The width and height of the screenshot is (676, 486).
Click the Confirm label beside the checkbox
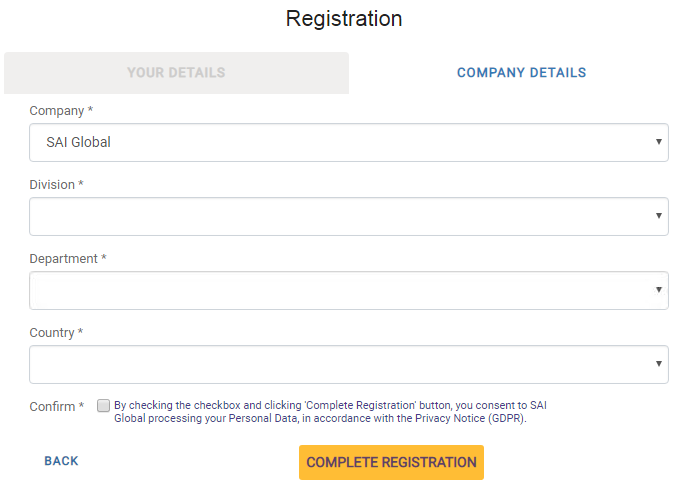point(56,407)
